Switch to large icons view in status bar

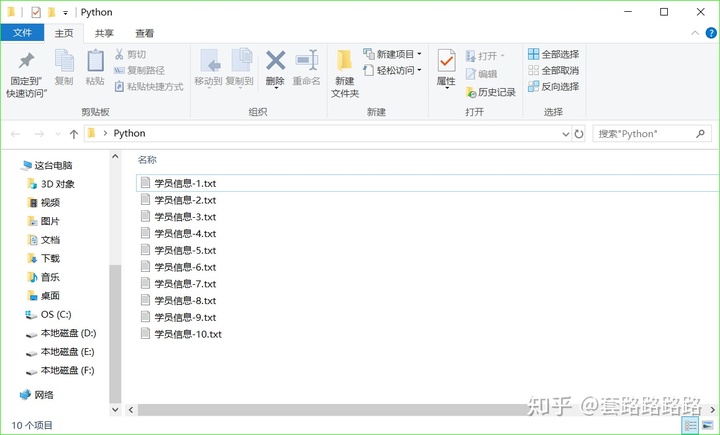708,426
